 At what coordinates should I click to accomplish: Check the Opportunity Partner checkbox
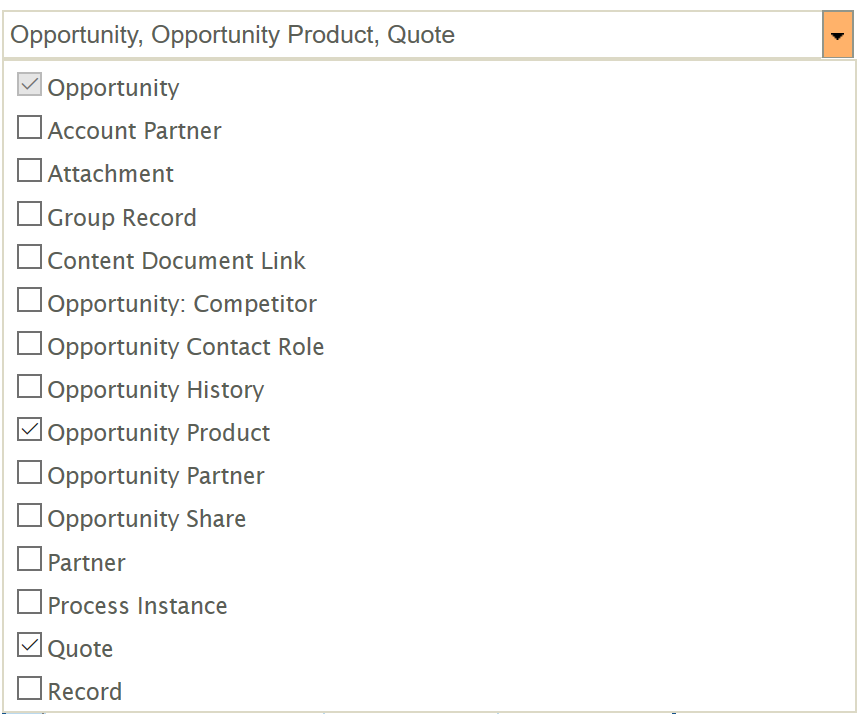pos(30,474)
